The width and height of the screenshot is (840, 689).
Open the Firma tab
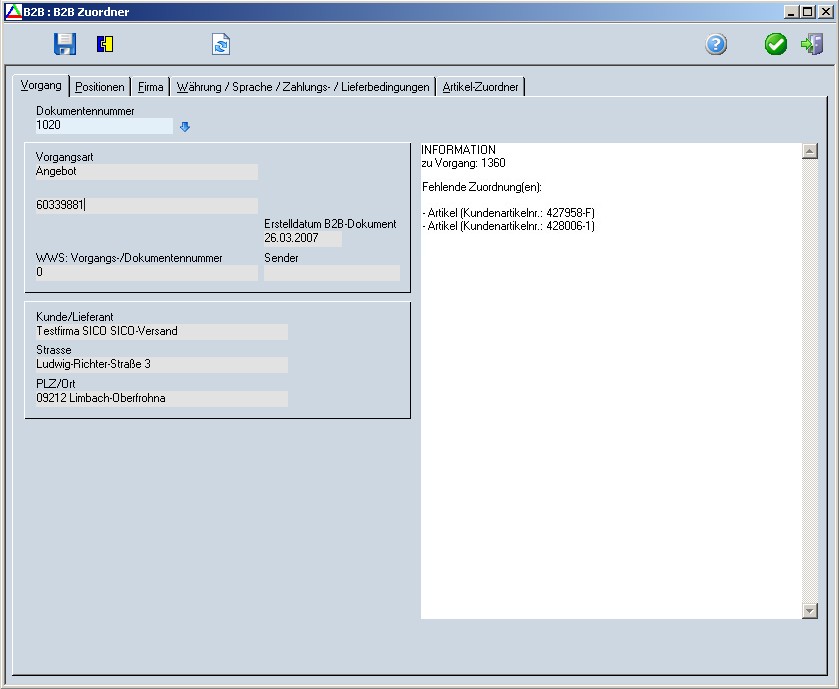(150, 87)
